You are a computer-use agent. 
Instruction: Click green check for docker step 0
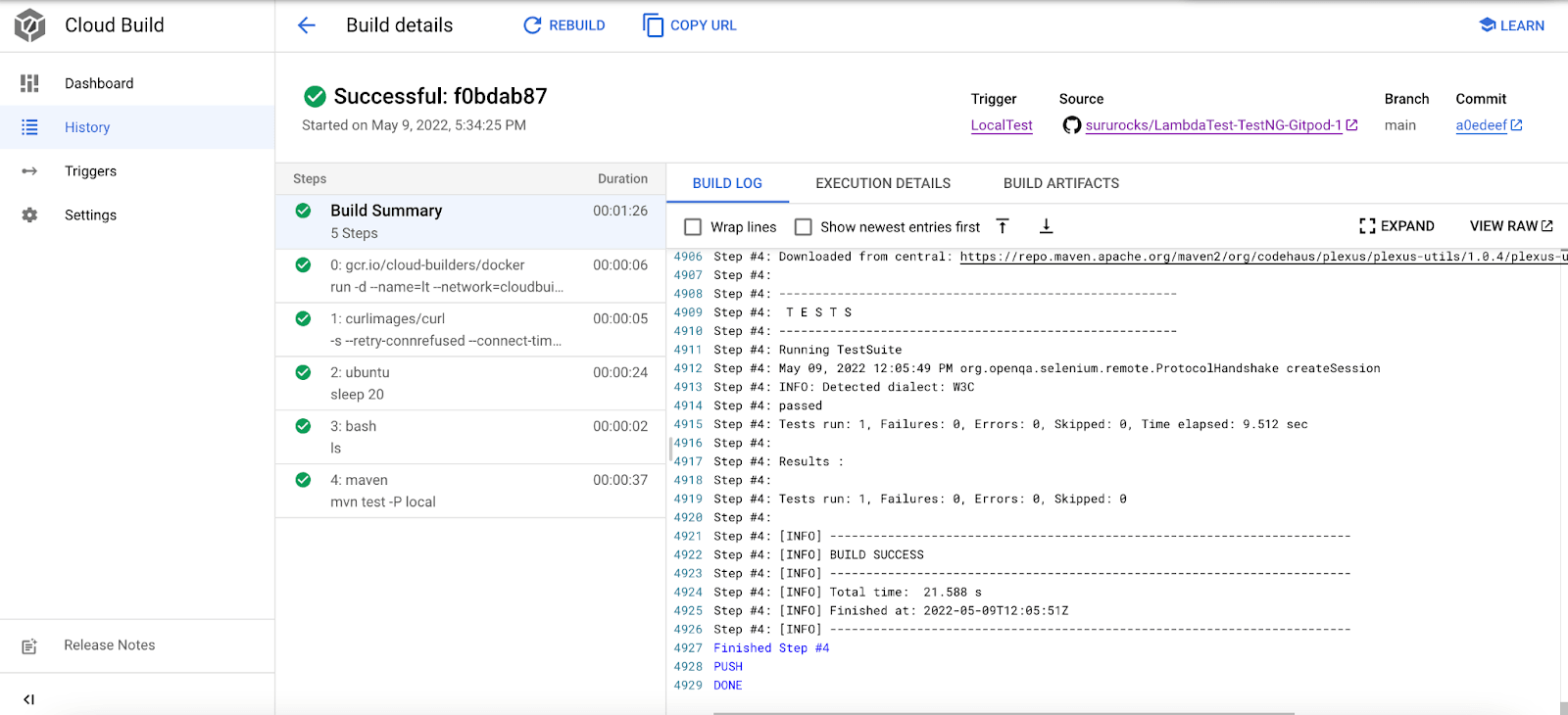click(304, 264)
